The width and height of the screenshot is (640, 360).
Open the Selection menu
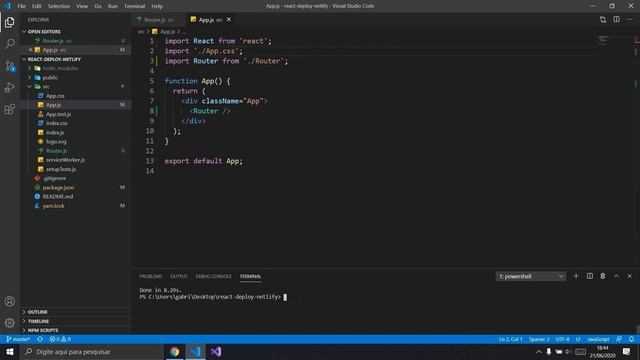coord(59,6)
